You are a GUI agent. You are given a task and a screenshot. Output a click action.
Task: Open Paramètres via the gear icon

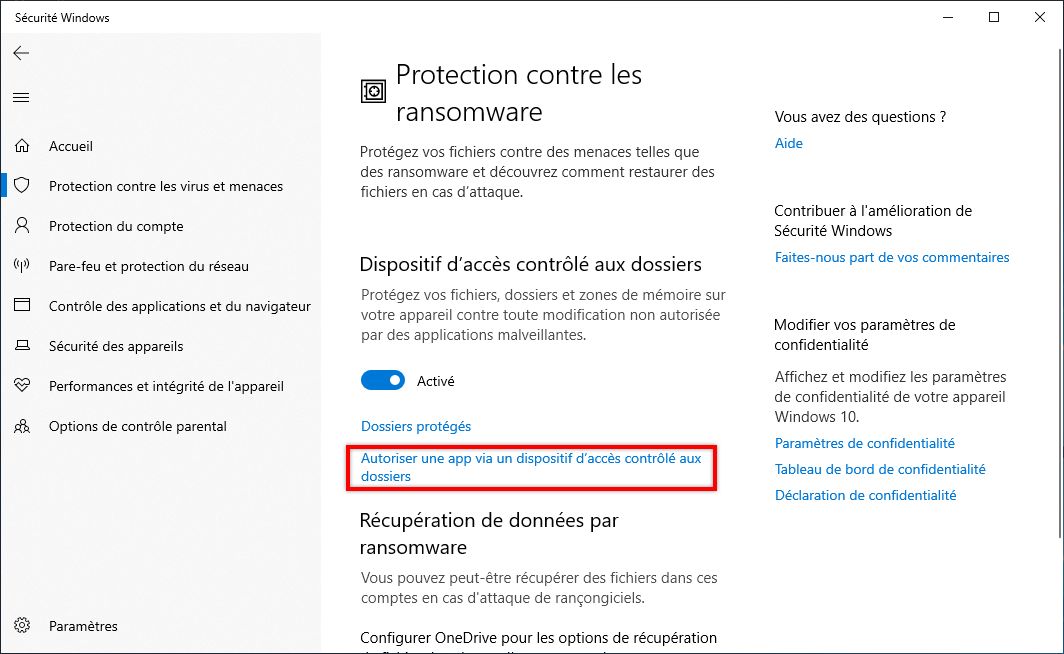(22, 625)
